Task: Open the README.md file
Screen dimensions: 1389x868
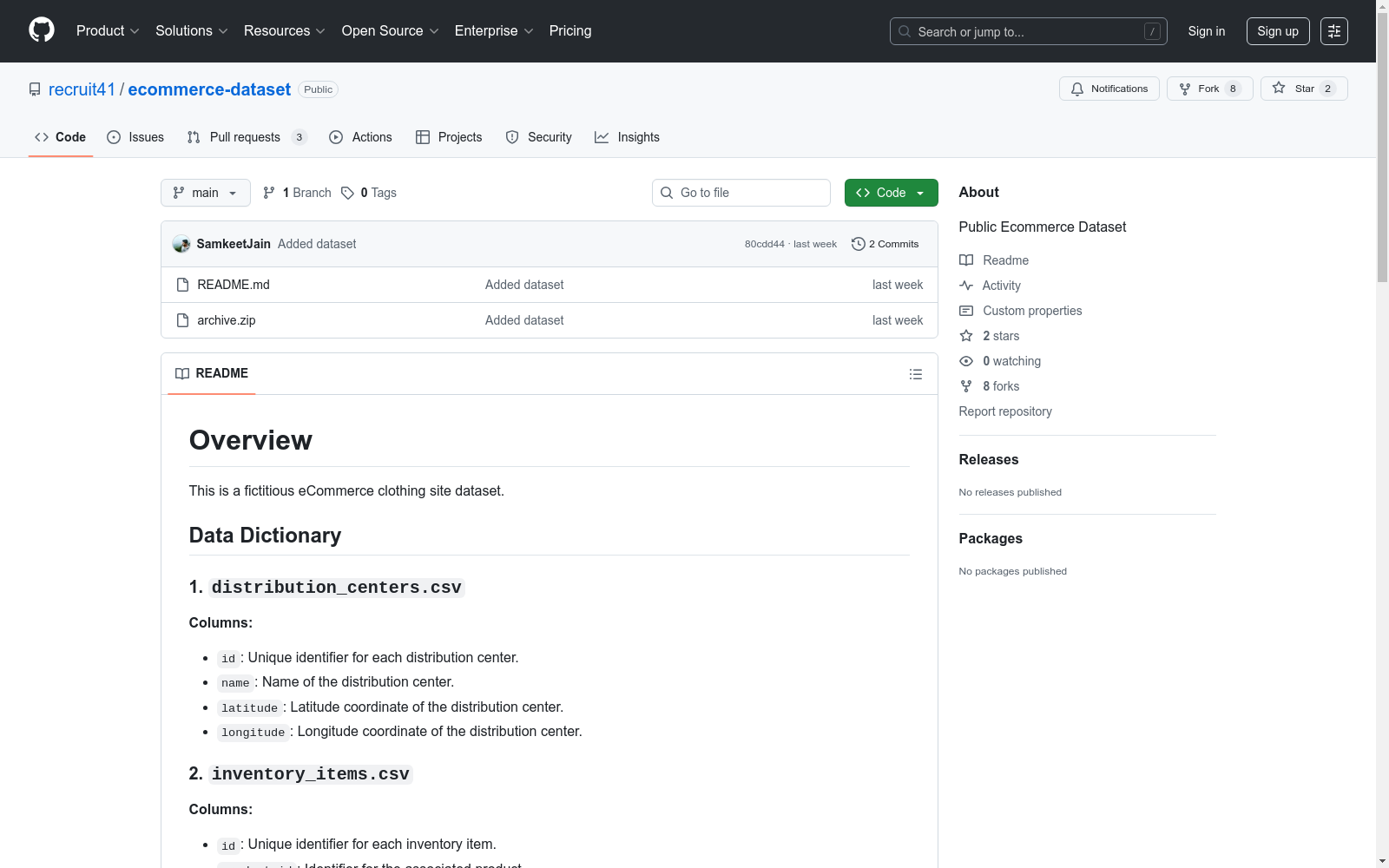Action: tap(234, 285)
